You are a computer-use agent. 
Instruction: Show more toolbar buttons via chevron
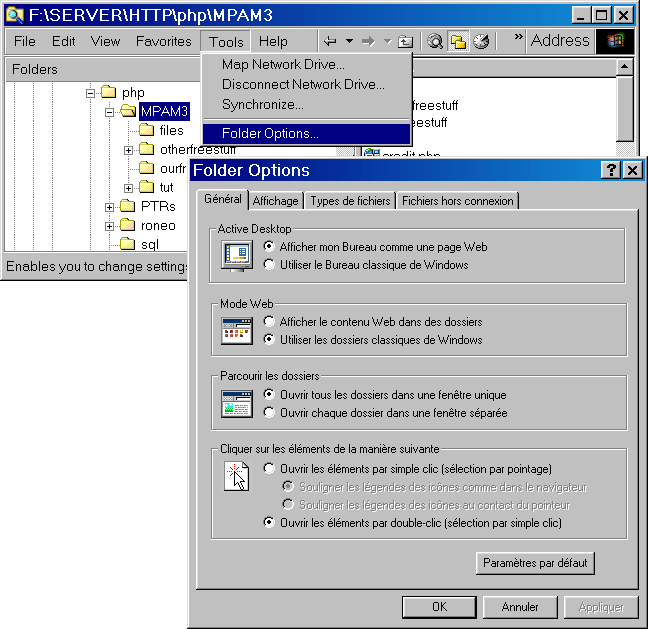pyautogui.click(x=518, y=36)
